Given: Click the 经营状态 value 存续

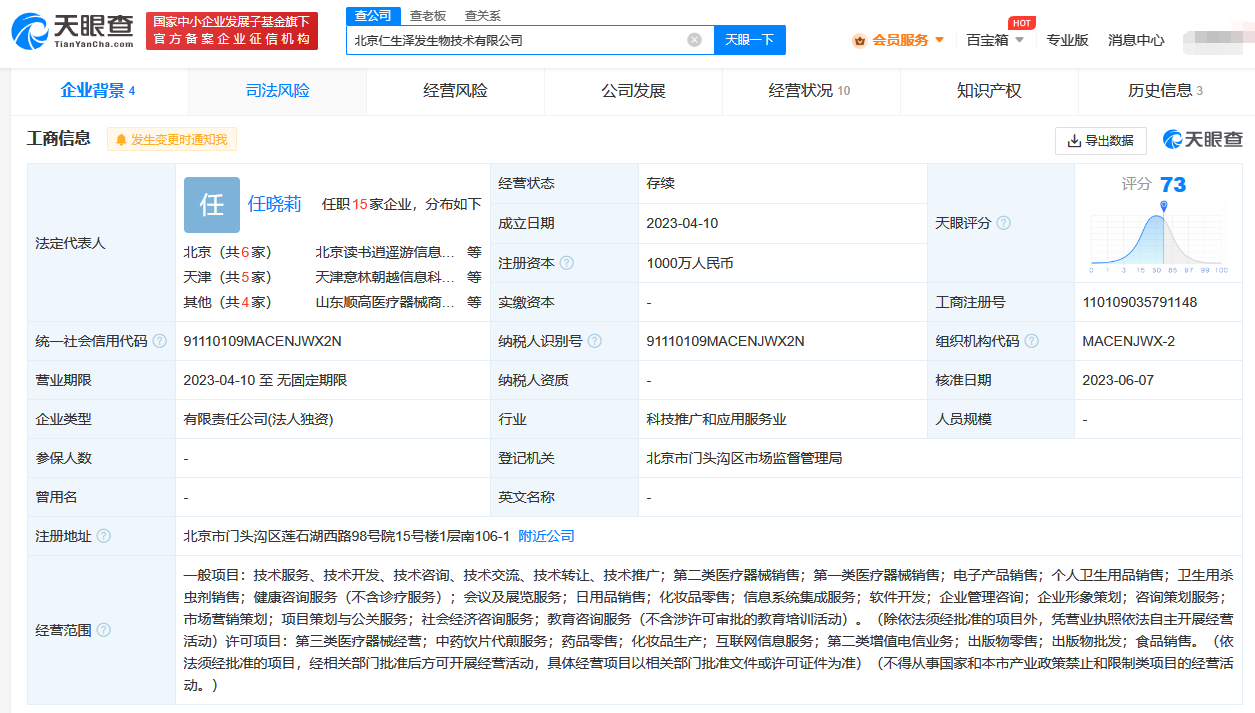Looking at the screenshot, I should [x=661, y=183].
